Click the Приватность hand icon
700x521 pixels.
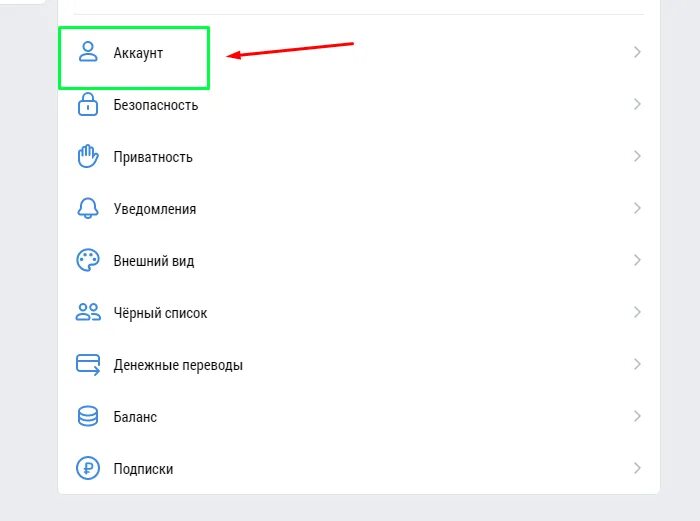[89, 156]
